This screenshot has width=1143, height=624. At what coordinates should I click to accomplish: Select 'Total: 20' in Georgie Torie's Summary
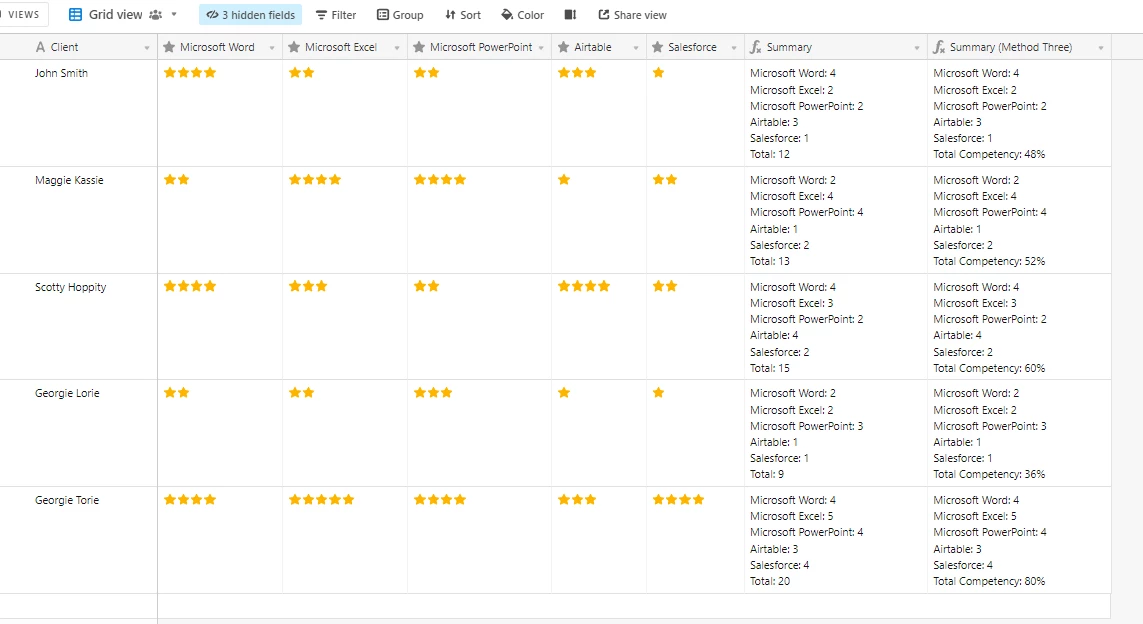(x=770, y=581)
